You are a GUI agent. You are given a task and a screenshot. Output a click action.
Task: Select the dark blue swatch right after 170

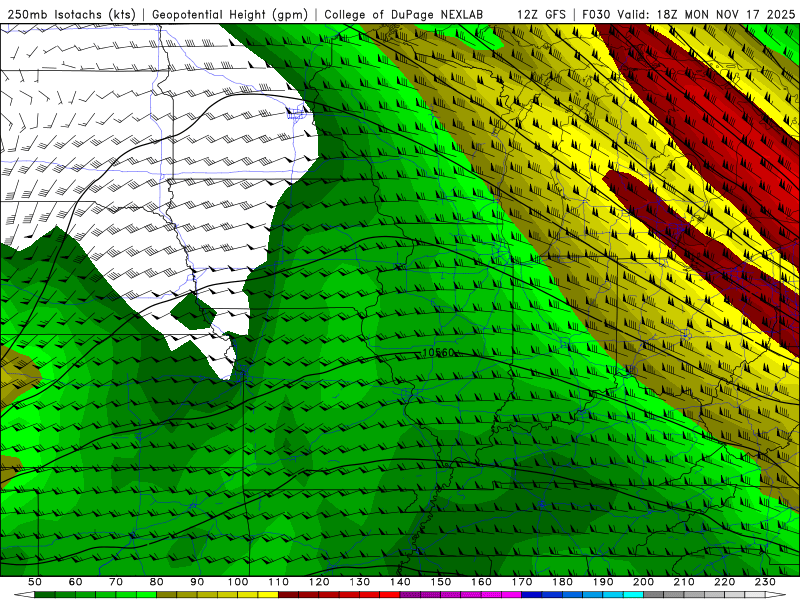coord(532,594)
